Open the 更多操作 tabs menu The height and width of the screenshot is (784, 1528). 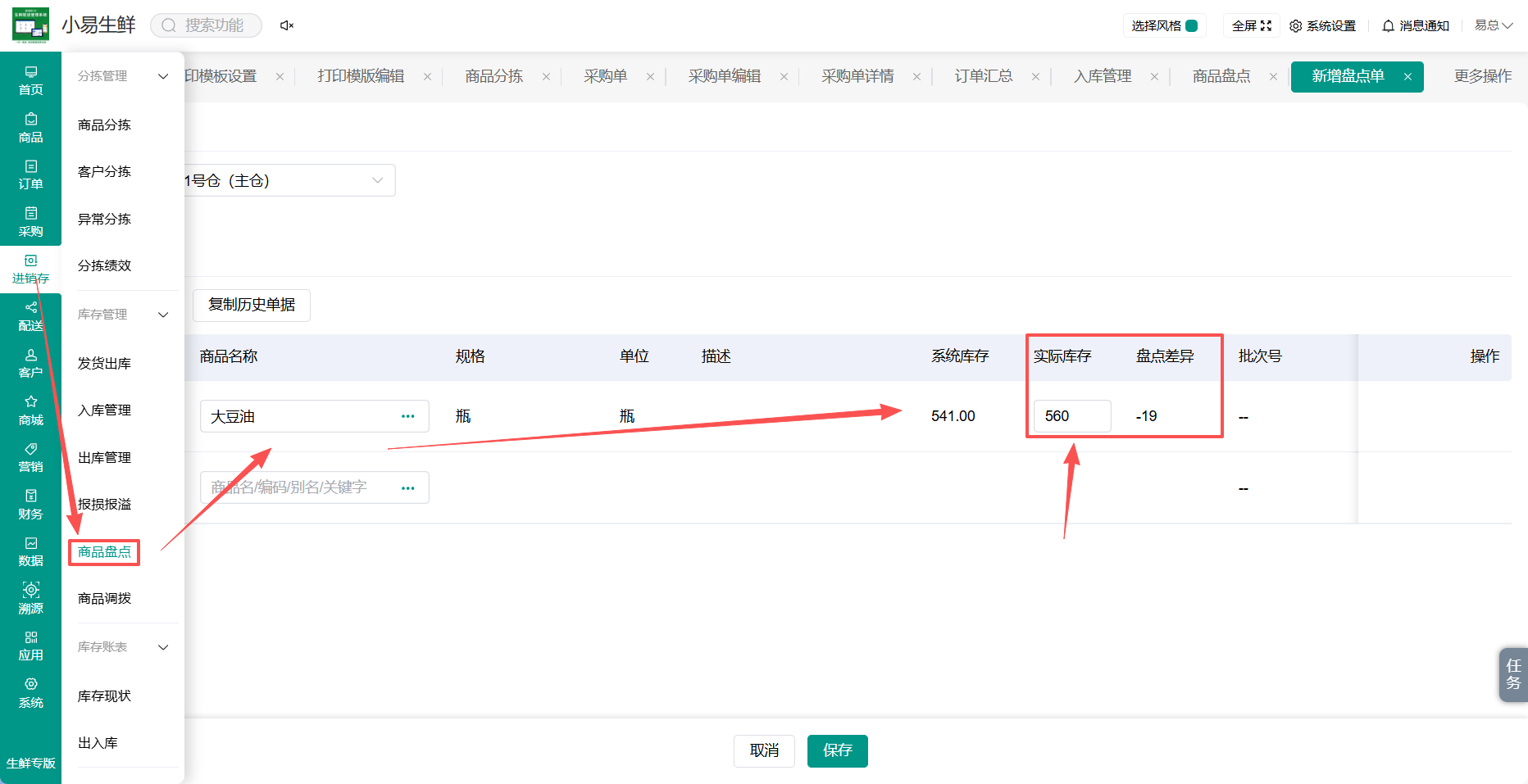[1482, 76]
